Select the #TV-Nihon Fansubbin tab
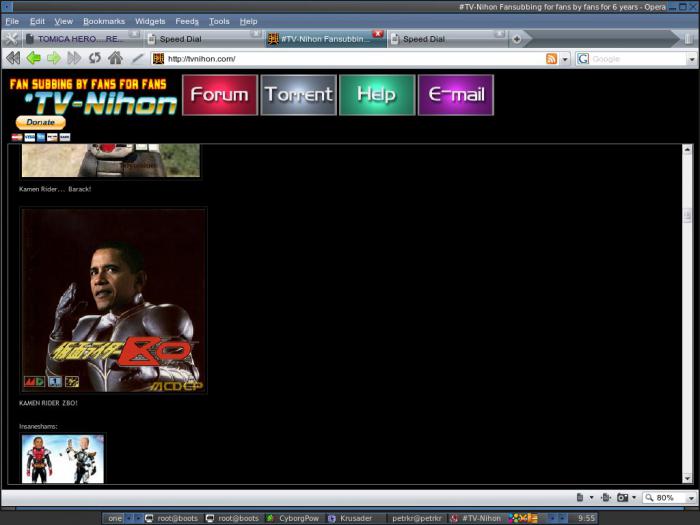 (325, 39)
